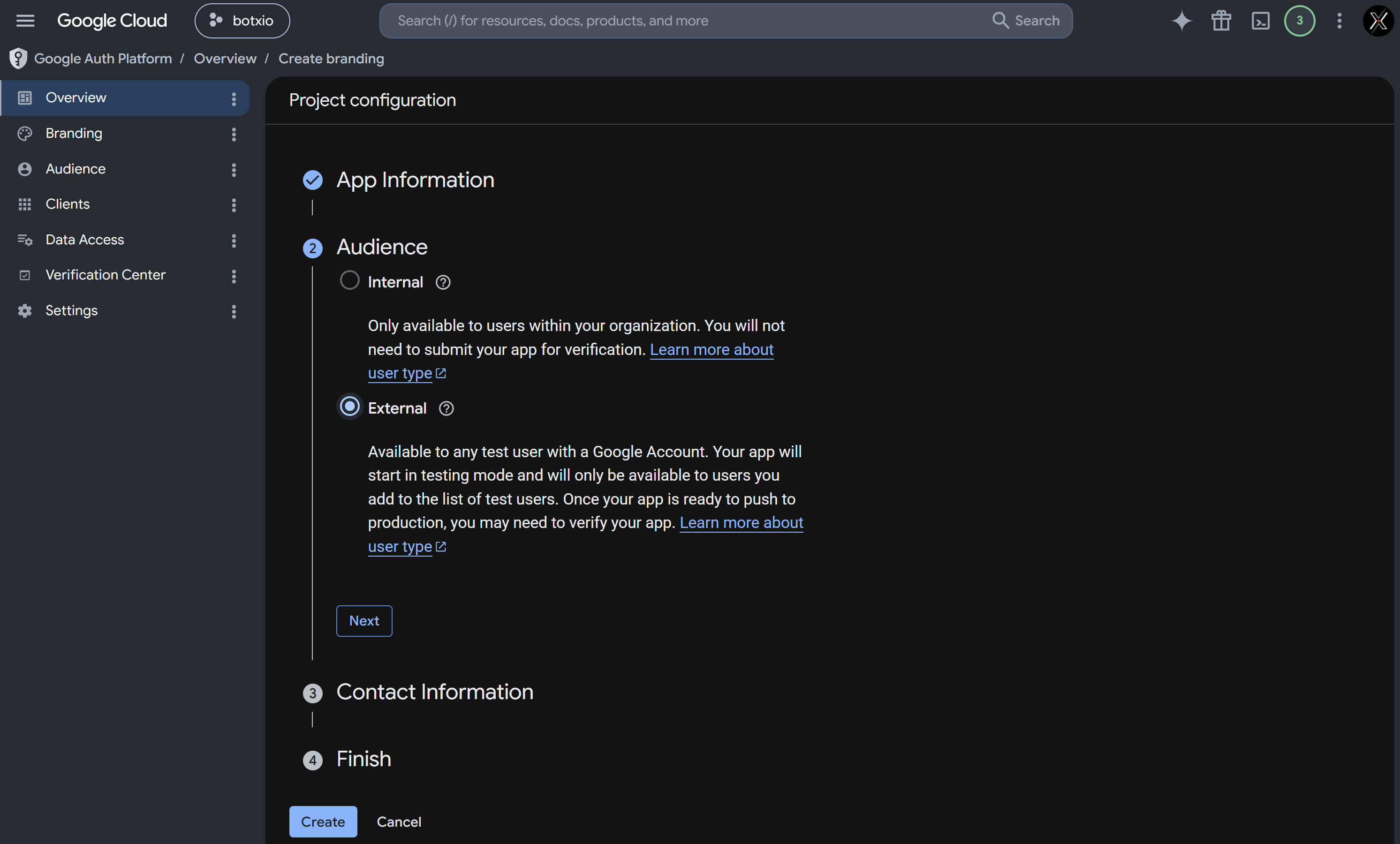Open Clients row three-dot menu
The height and width of the screenshot is (844, 1400).
[x=234, y=205]
